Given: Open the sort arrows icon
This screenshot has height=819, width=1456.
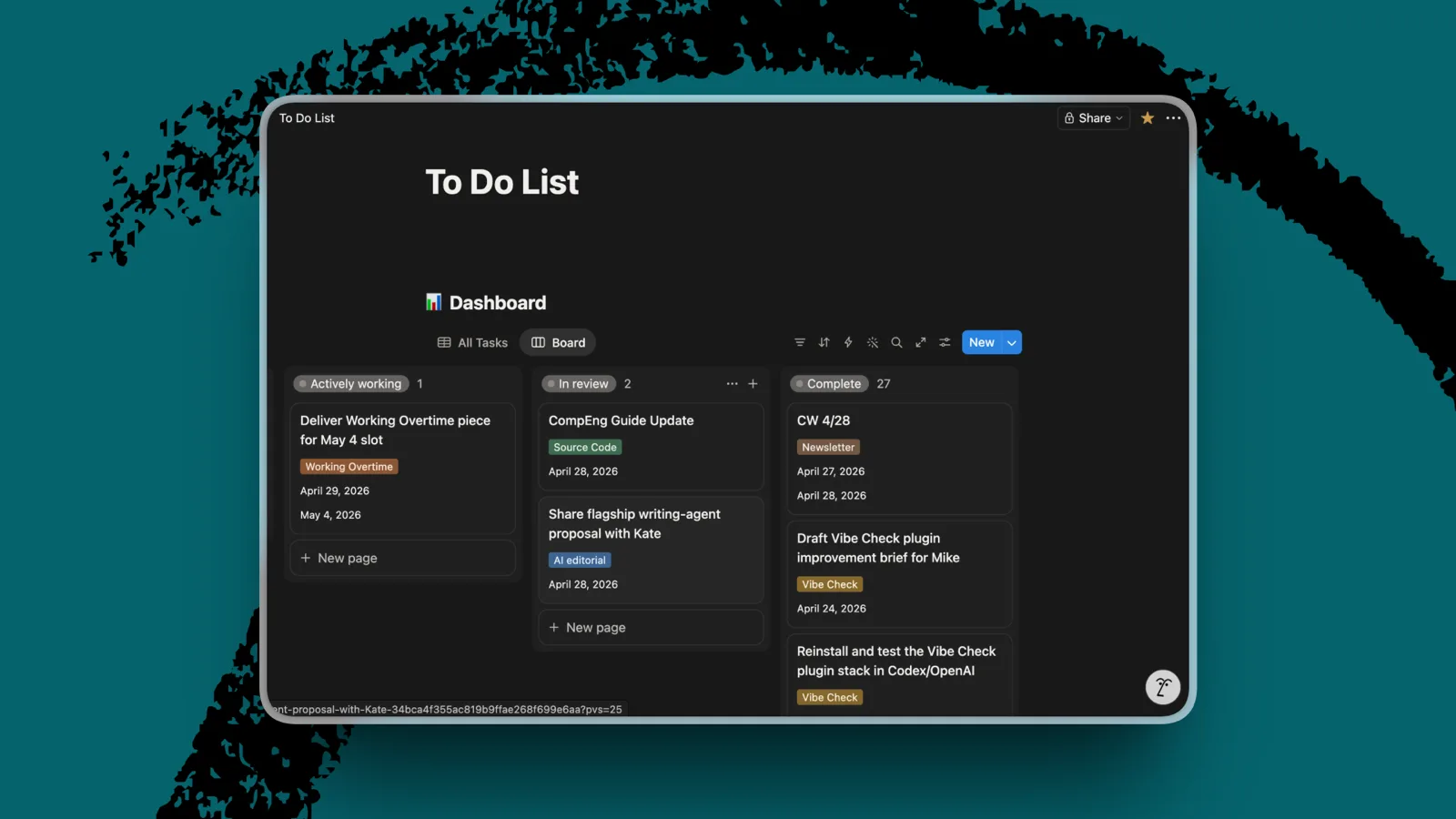Looking at the screenshot, I should click(824, 342).
